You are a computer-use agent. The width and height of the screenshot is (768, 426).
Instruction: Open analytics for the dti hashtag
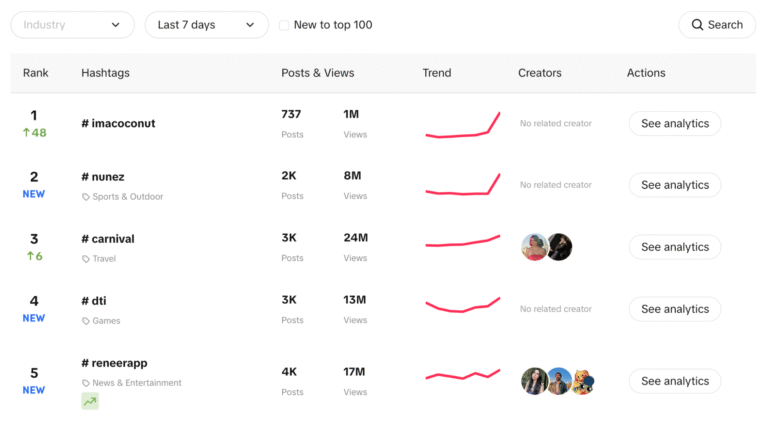(675, 309)
